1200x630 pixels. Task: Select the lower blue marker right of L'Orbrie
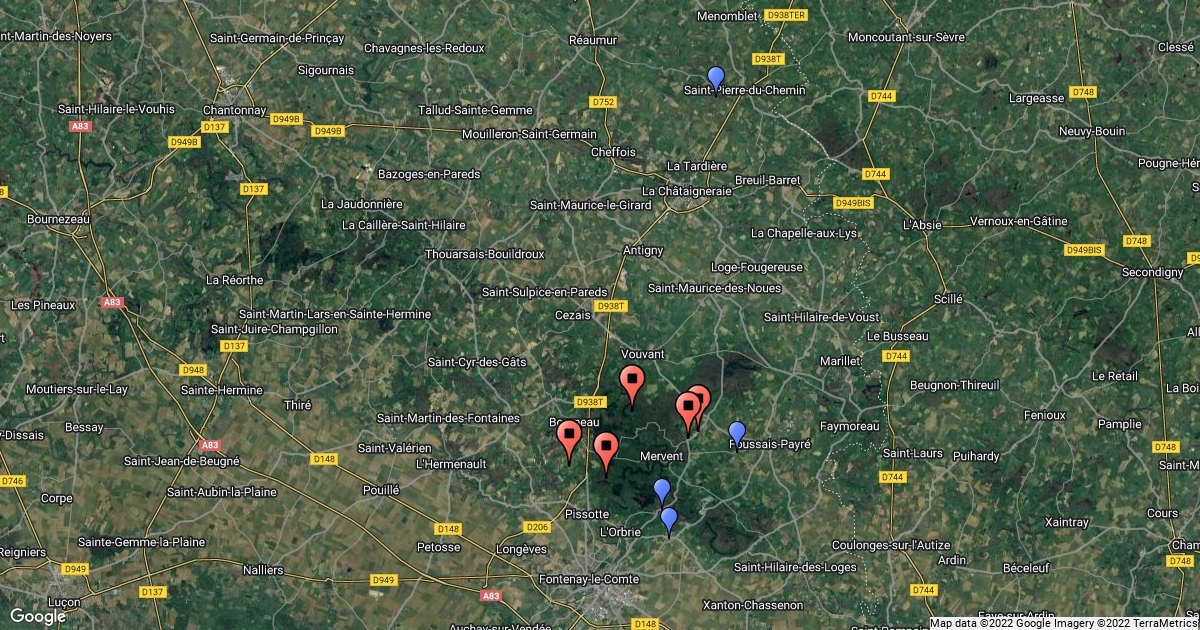(x=669, y=520)
